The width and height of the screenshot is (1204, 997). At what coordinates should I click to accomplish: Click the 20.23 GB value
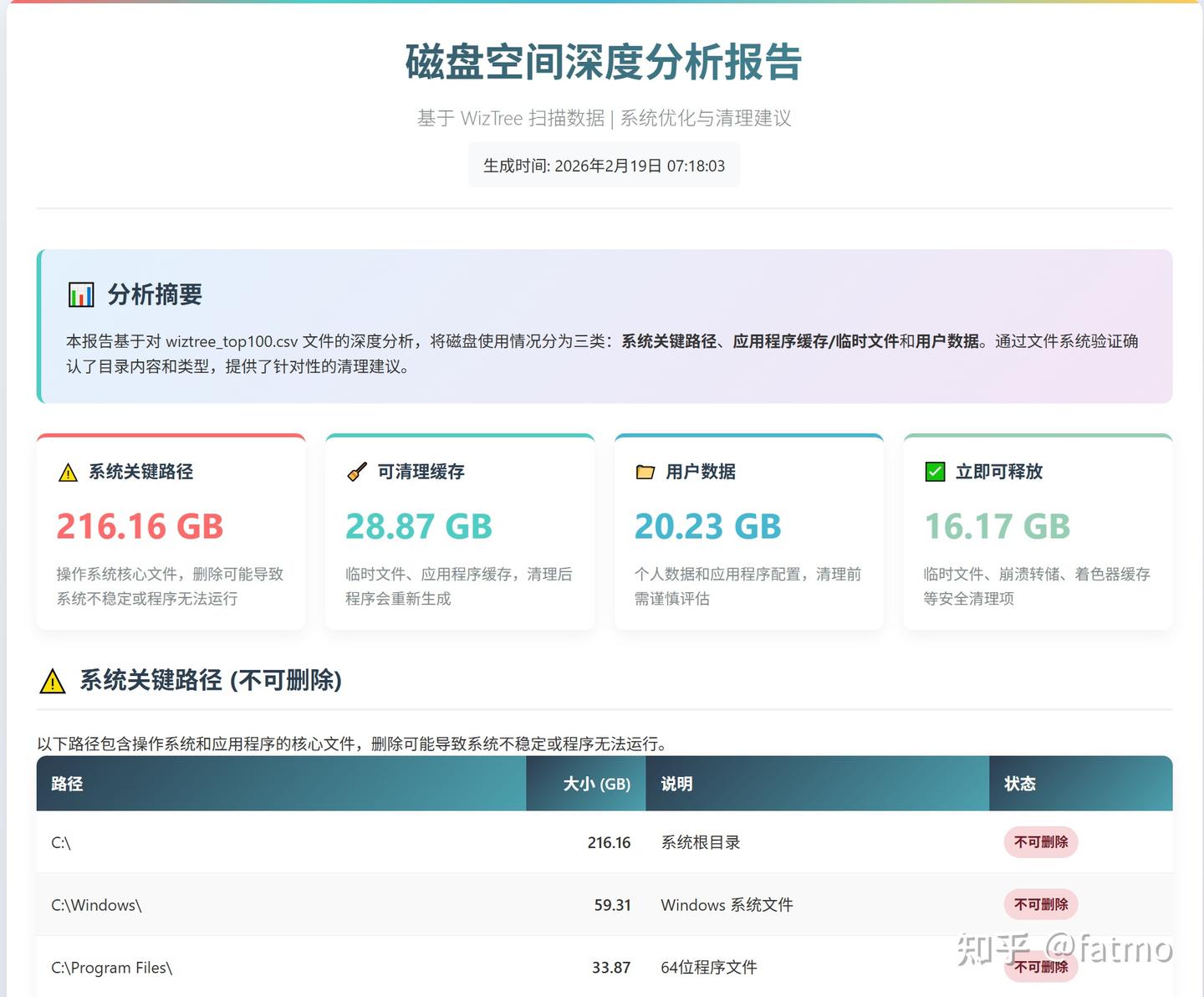(708, 526)
